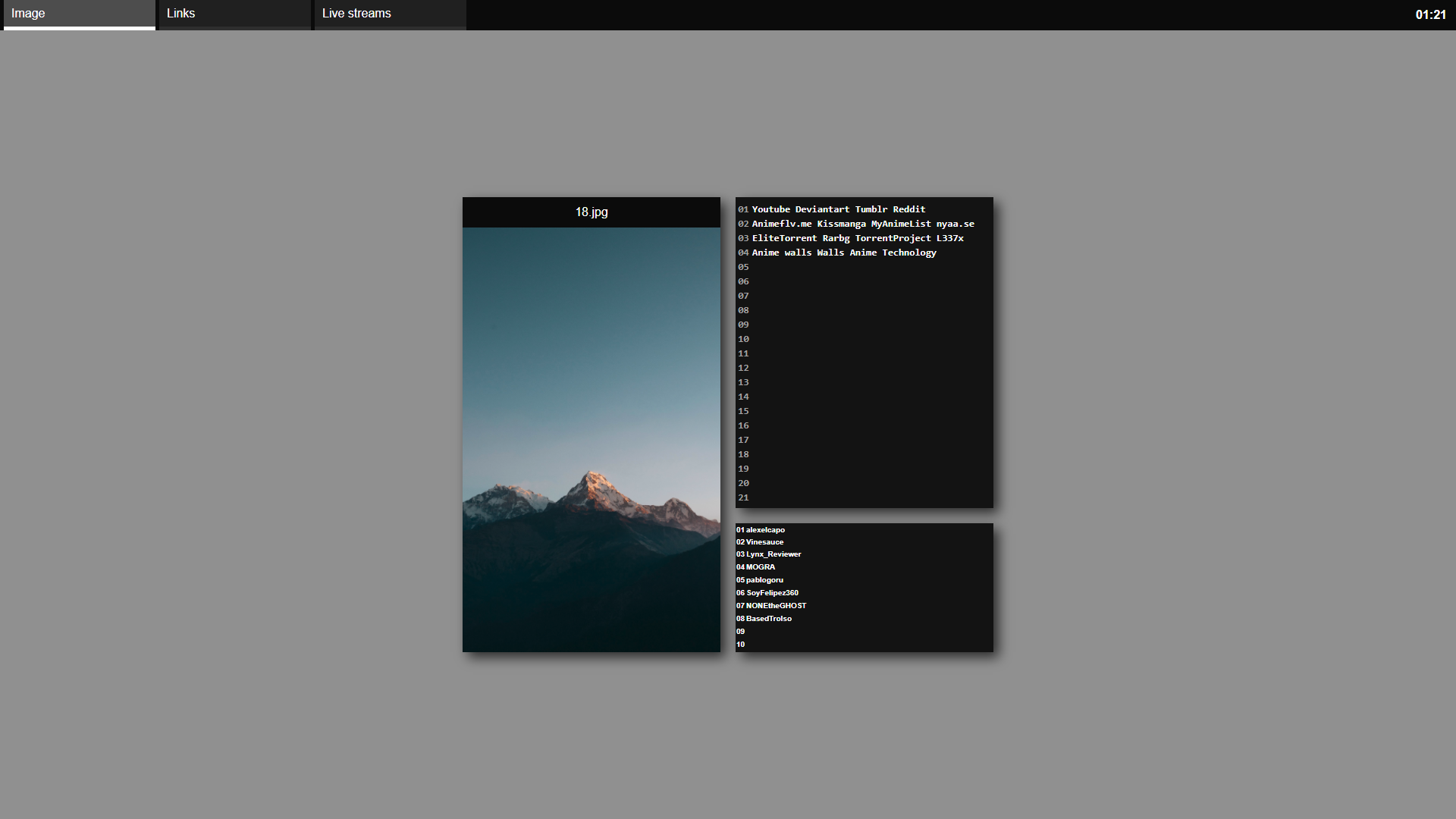Image resolution: width=1456 pixels, height=819 pixels.
Task: Switch to the Image tab
Action: 79,14
